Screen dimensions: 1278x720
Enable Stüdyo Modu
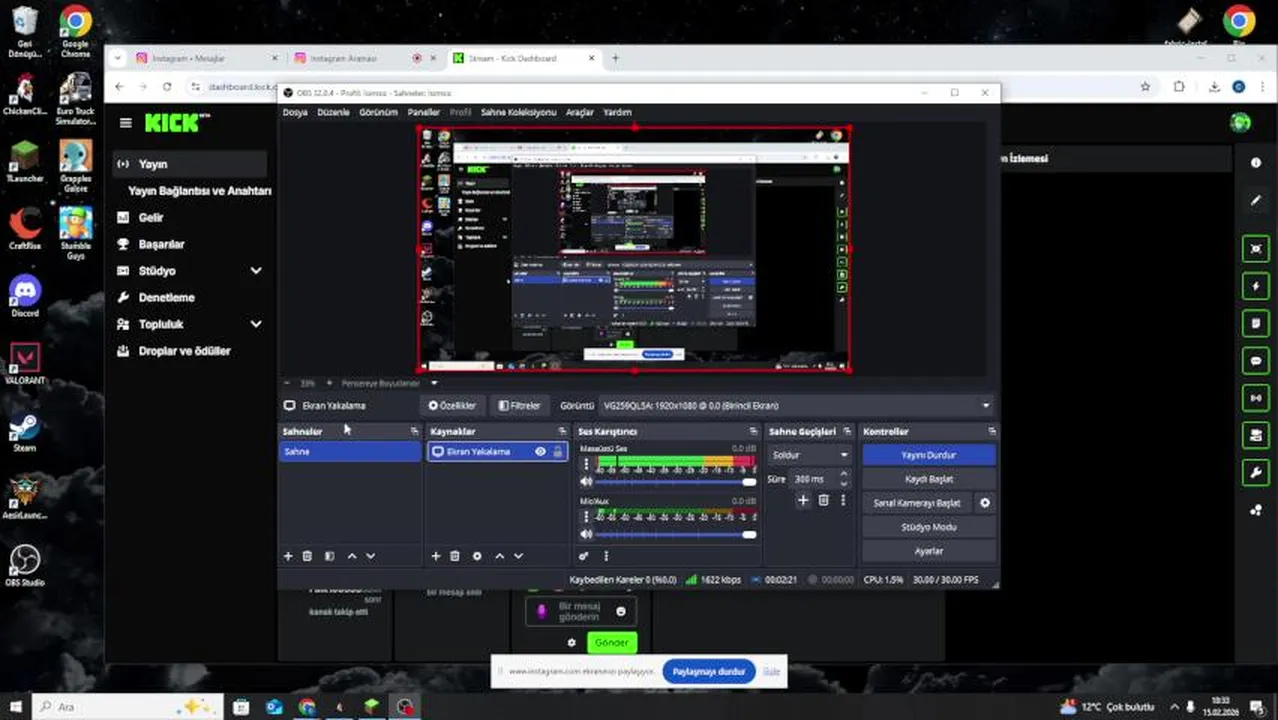pyautogui.click(x=929, y=527)
